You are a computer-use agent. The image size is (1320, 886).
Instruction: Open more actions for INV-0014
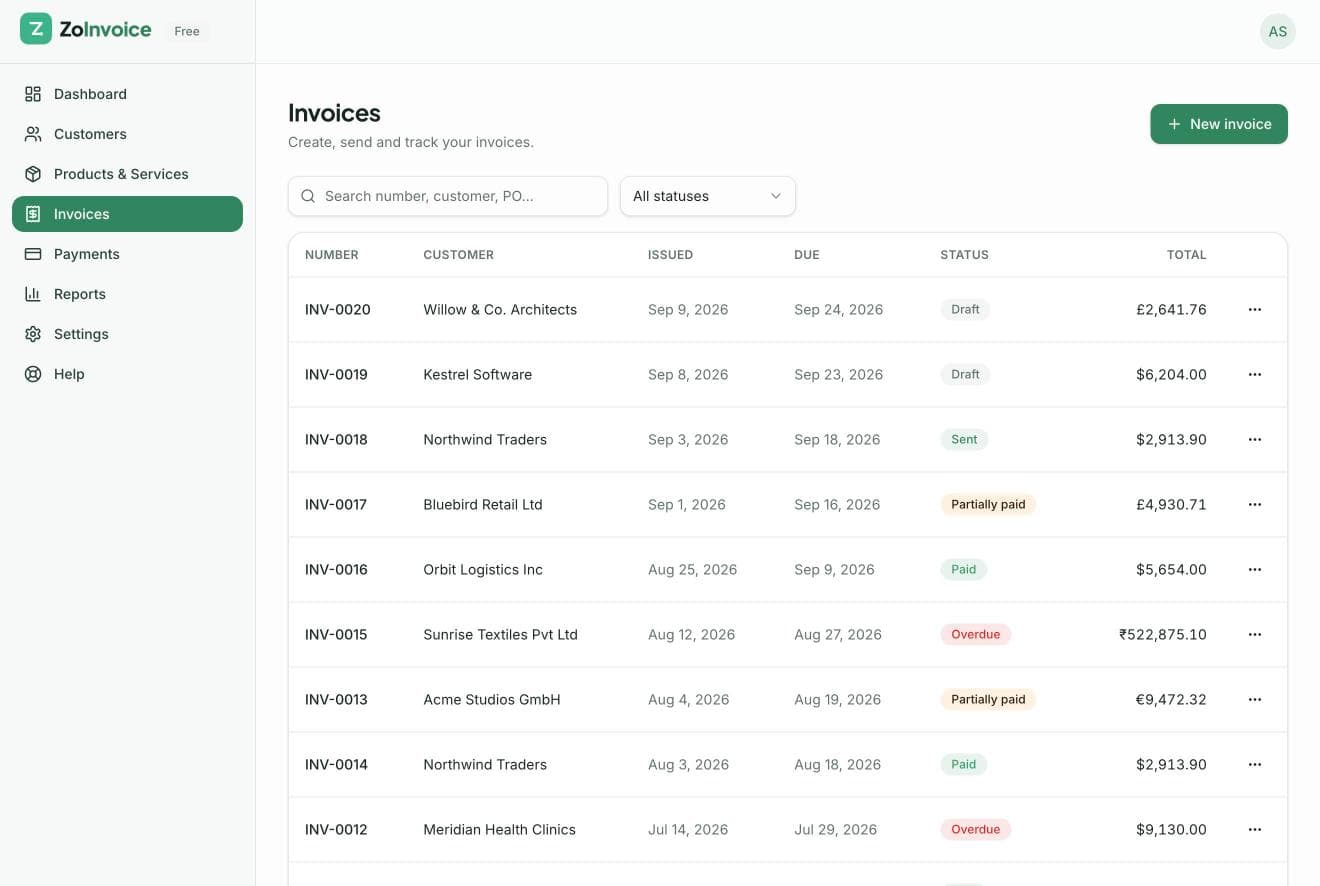click(1255, 765)
